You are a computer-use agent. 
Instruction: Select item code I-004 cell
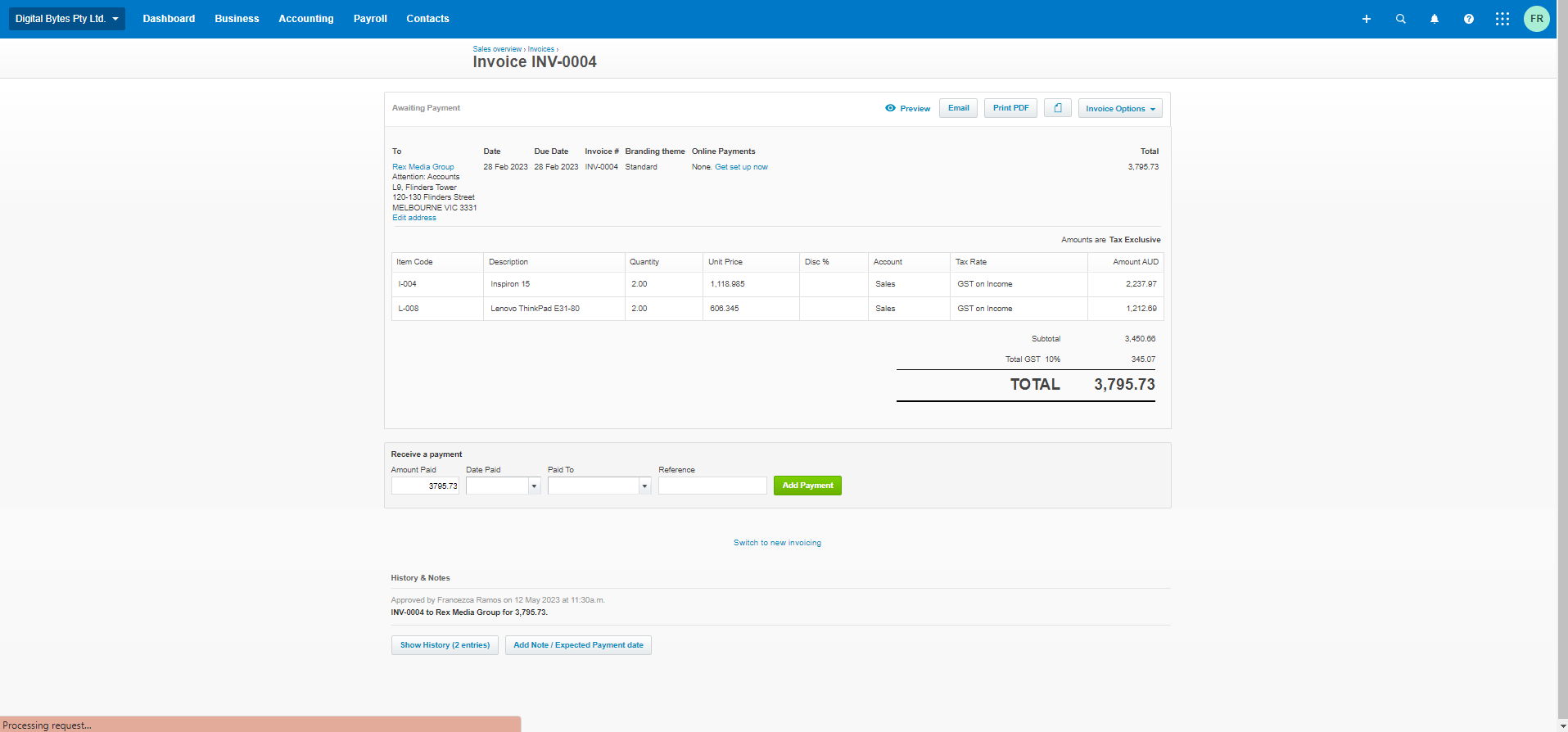(437, 284)
